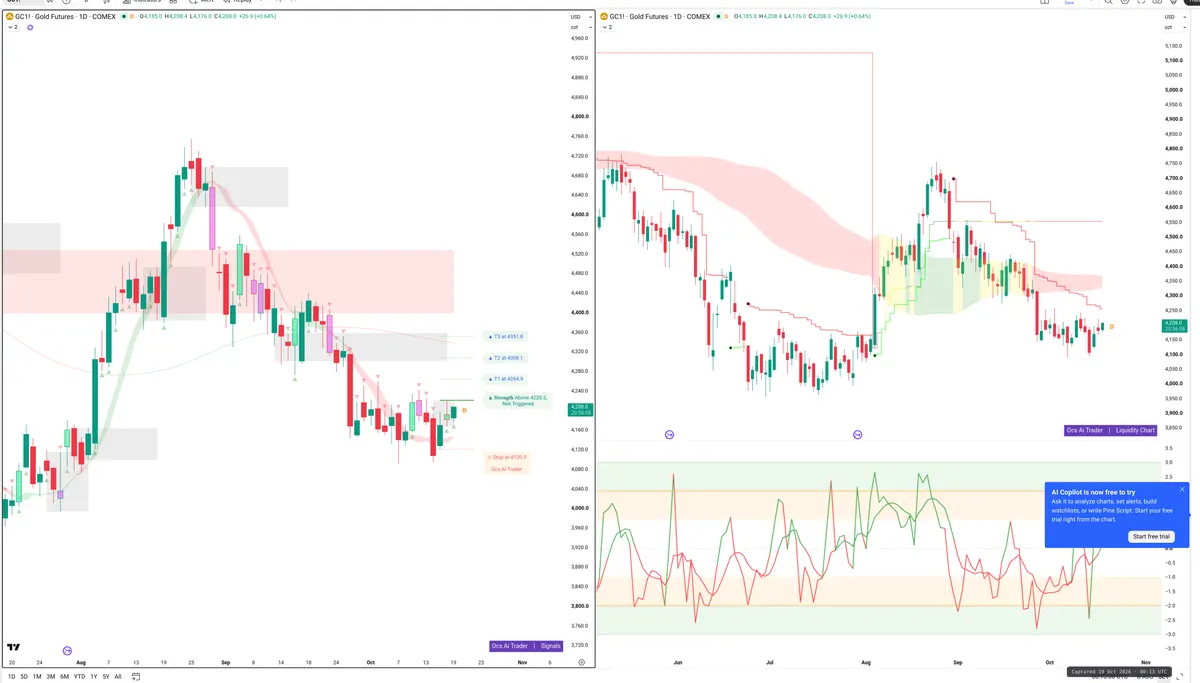Click the late-July purple event marker on the right chart
The image size is (1200, 683).
[x=857, y=435]
